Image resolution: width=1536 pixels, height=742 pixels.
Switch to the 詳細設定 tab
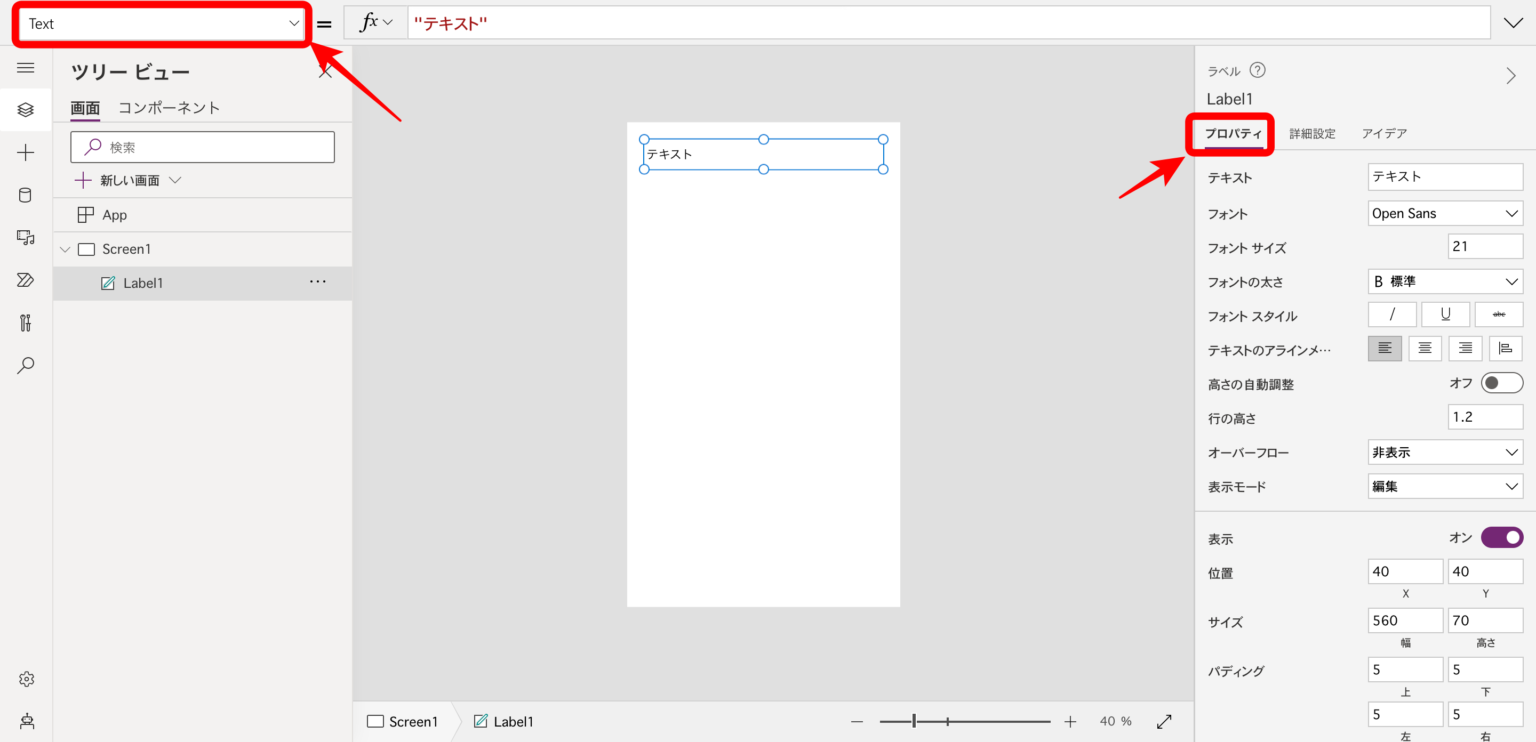click(x=1312, y=133)
